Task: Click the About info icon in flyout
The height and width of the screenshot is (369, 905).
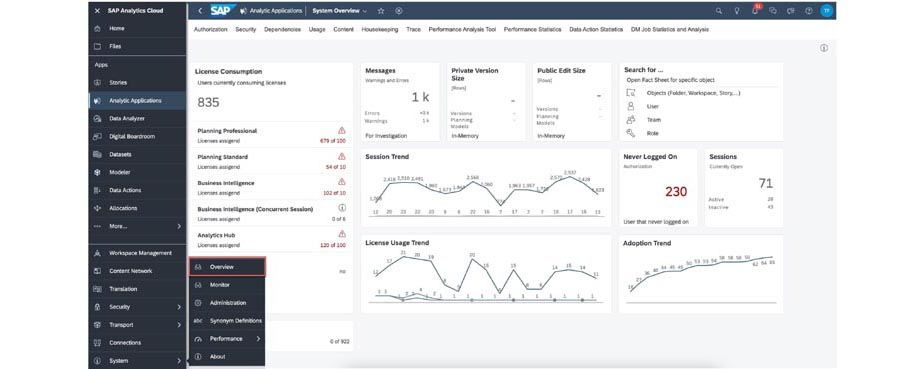Action: click(x=198, y=356)
